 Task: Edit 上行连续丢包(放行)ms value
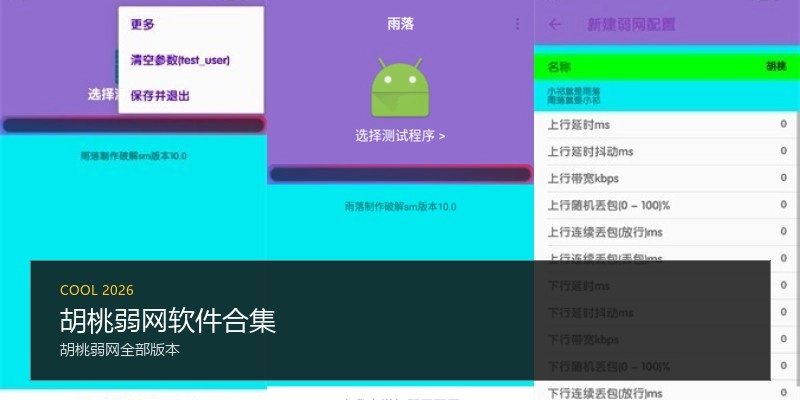(x=667, y=233)
